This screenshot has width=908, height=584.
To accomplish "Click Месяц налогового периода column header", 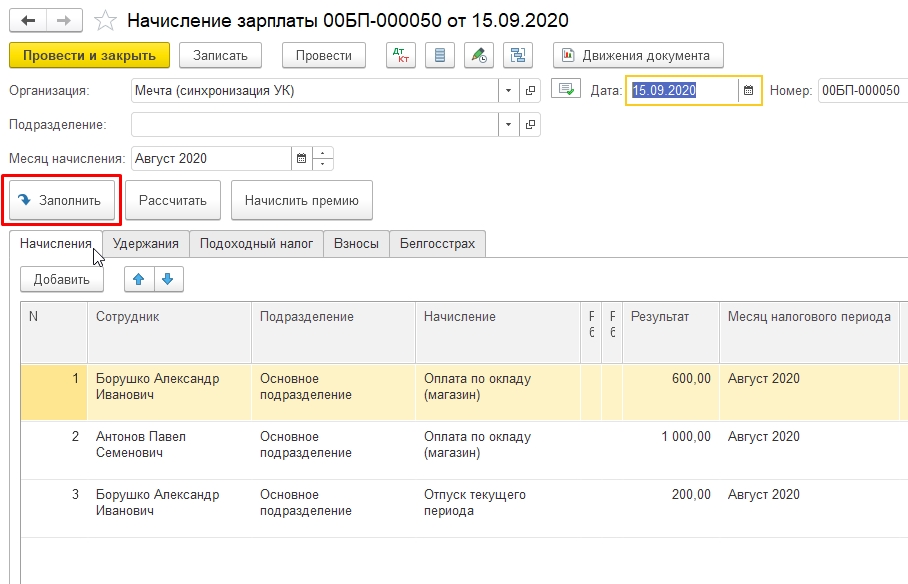I will pos(809,332).
